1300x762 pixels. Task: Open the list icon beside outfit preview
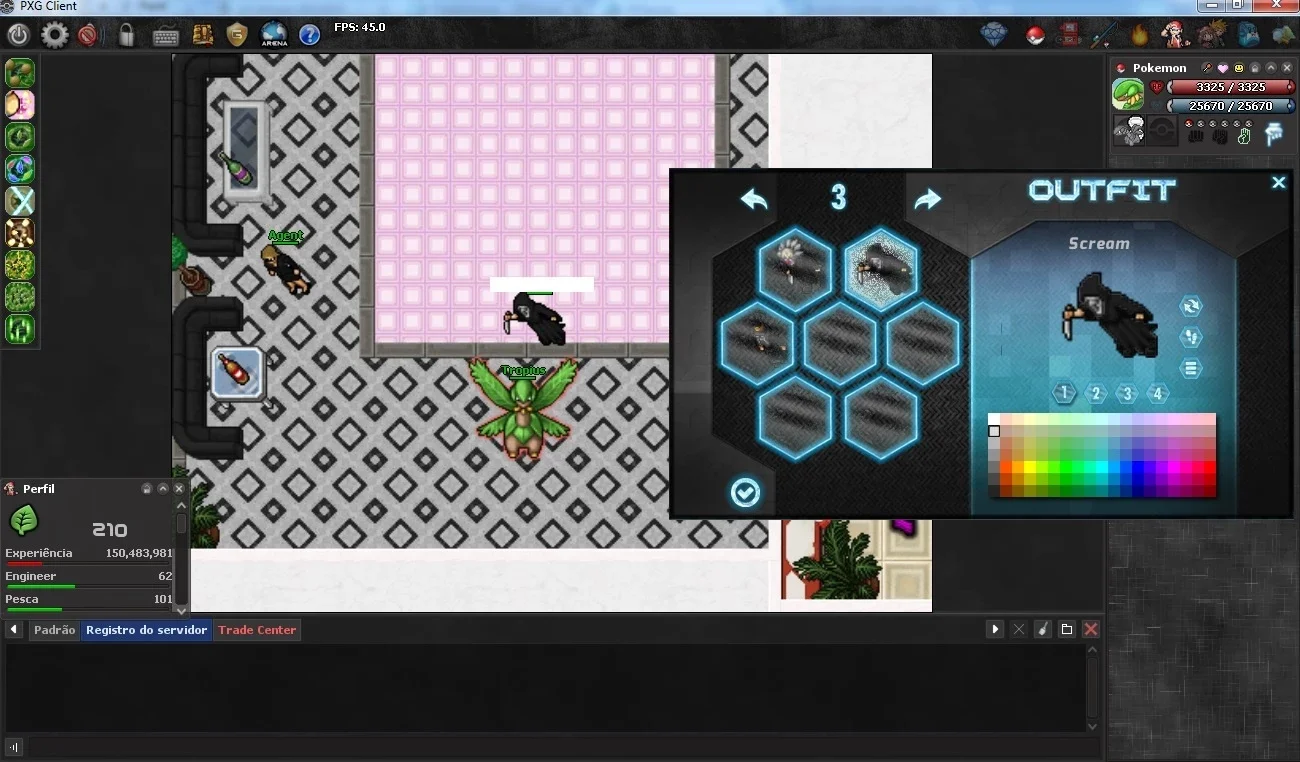click(x=1190, y=368)
